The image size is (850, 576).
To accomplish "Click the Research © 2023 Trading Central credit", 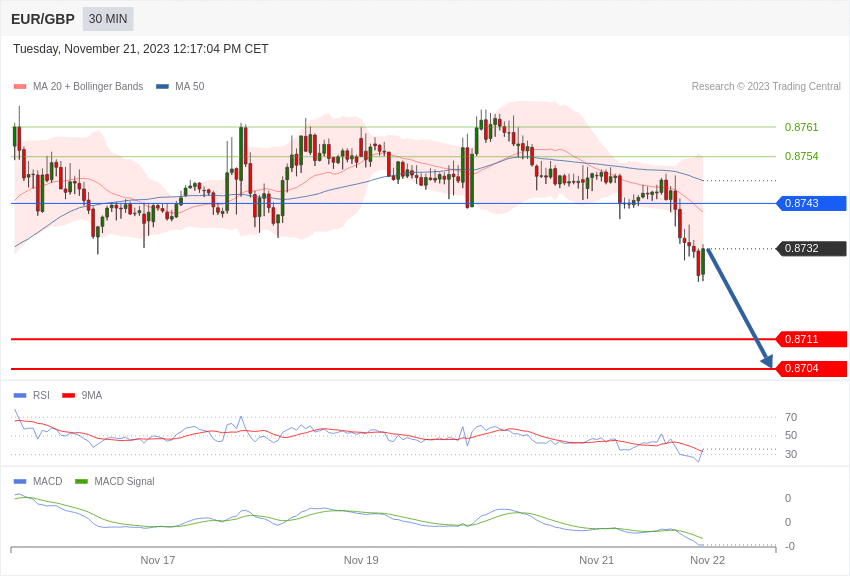I will click(766, 86).
